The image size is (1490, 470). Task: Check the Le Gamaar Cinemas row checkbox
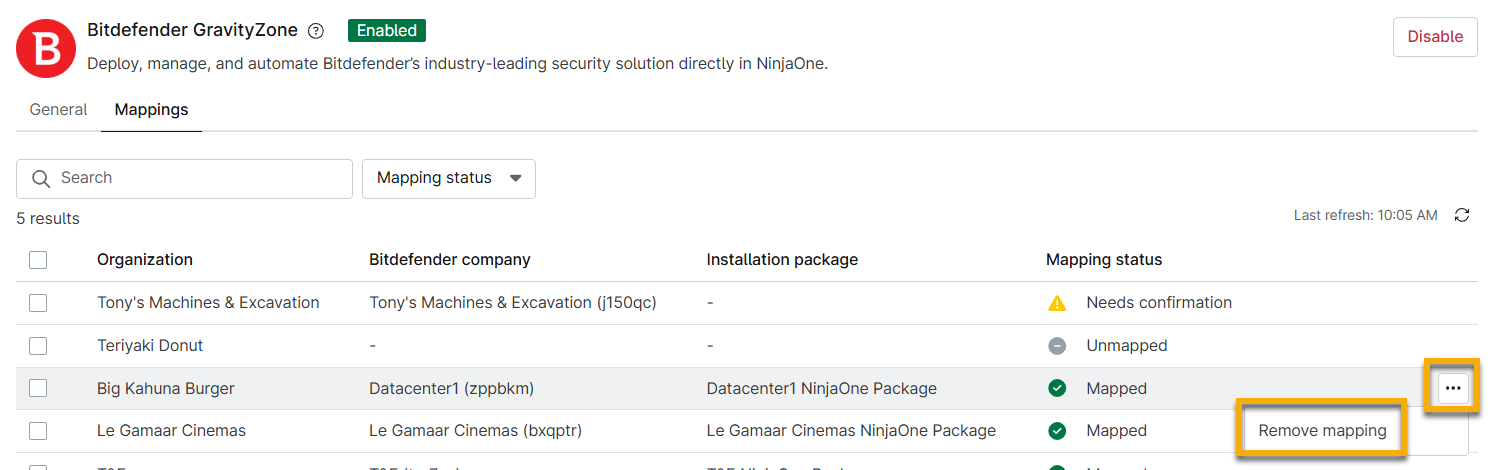tap(38, 431)
